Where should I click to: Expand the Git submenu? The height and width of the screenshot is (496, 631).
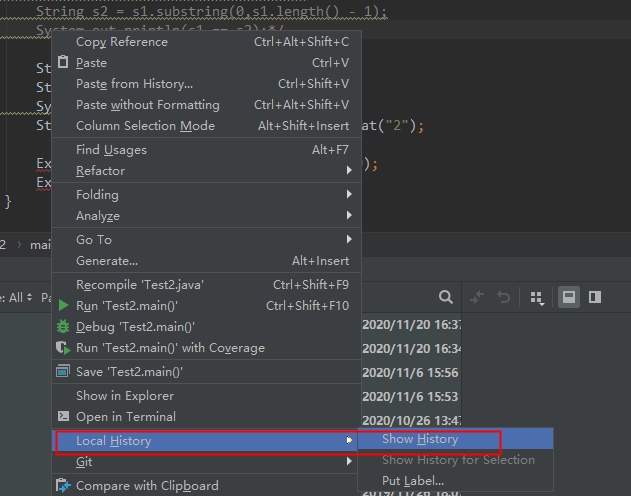(206, 462)
